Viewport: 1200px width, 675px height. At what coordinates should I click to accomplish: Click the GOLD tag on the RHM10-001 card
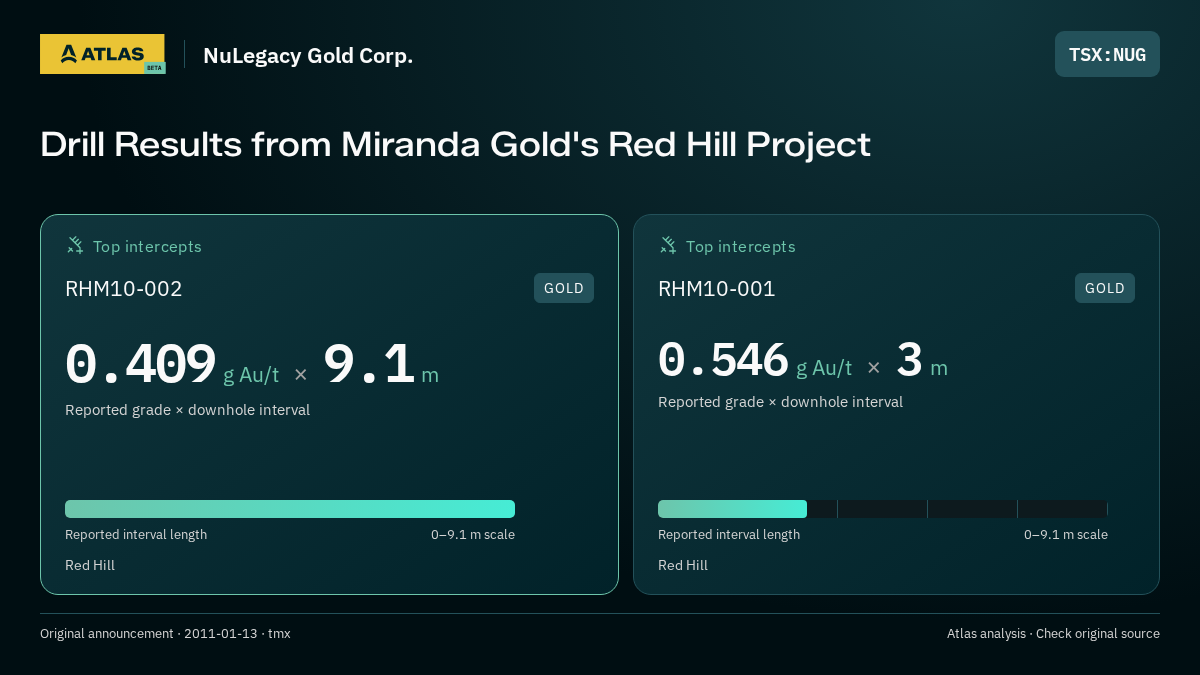1105,288
